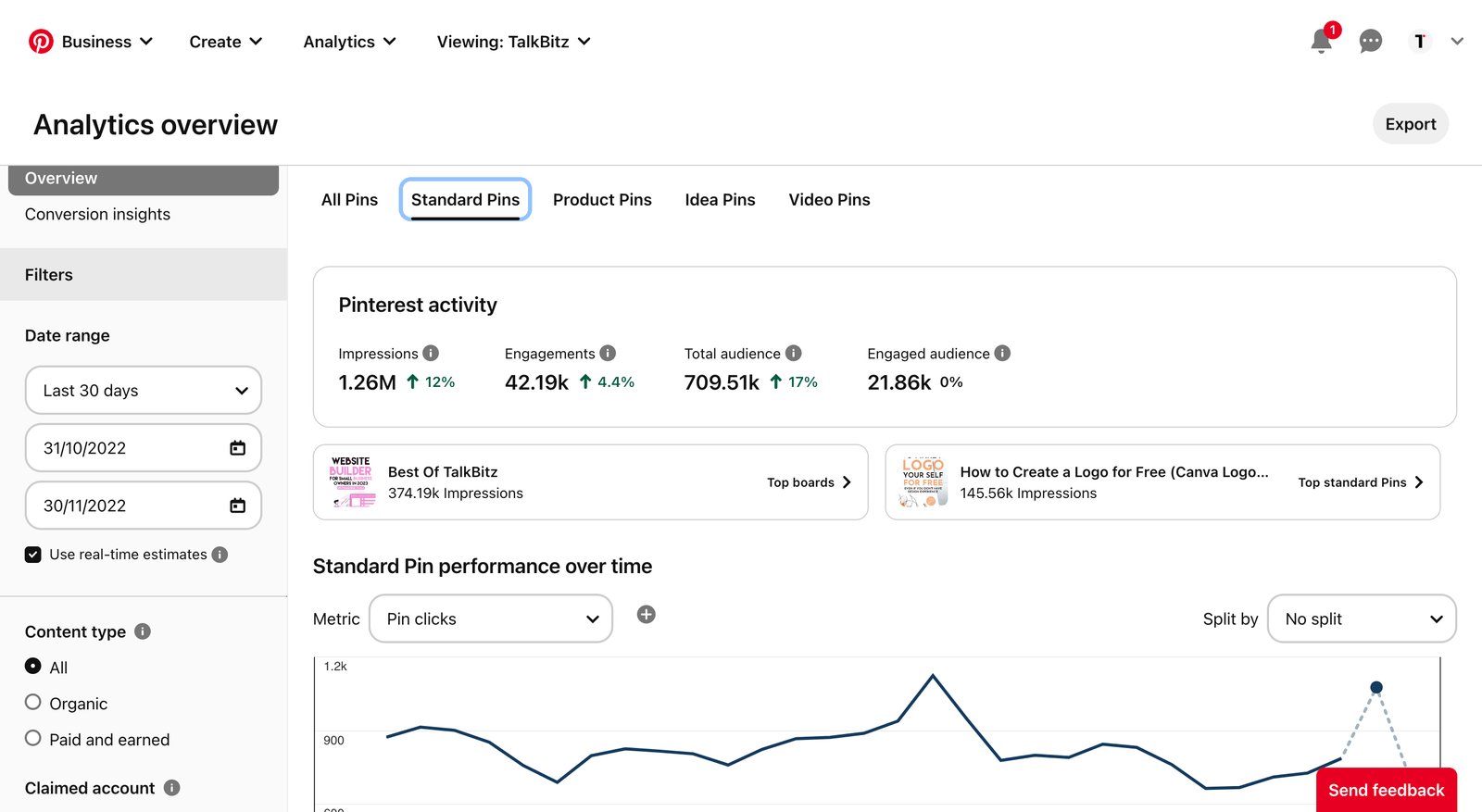This screenshot has width=1482, height=812.
Task: Click the Best Of TalkBitz board thumbnail
Action: coord(351,482)
